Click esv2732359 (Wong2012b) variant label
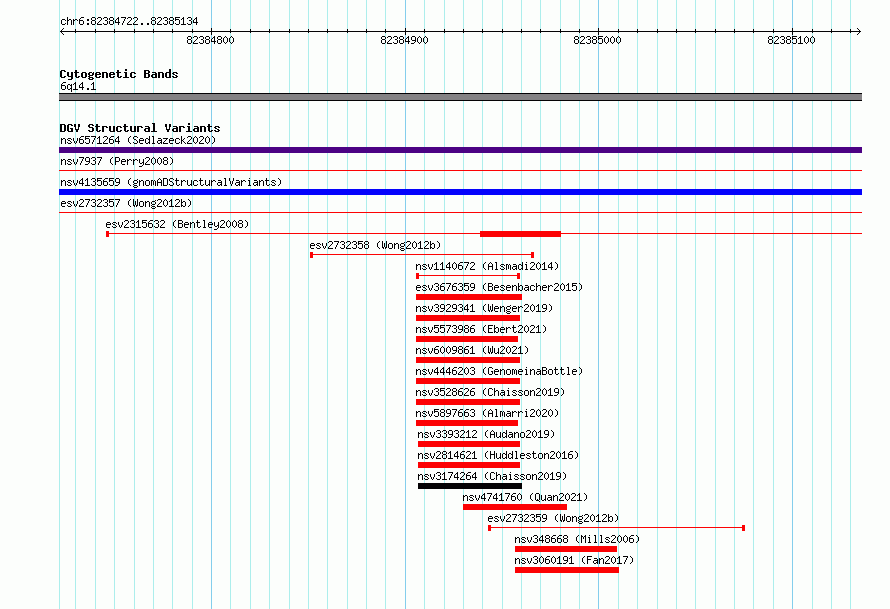The height and width of the screenshot is (609, 890). pos(553,518)
